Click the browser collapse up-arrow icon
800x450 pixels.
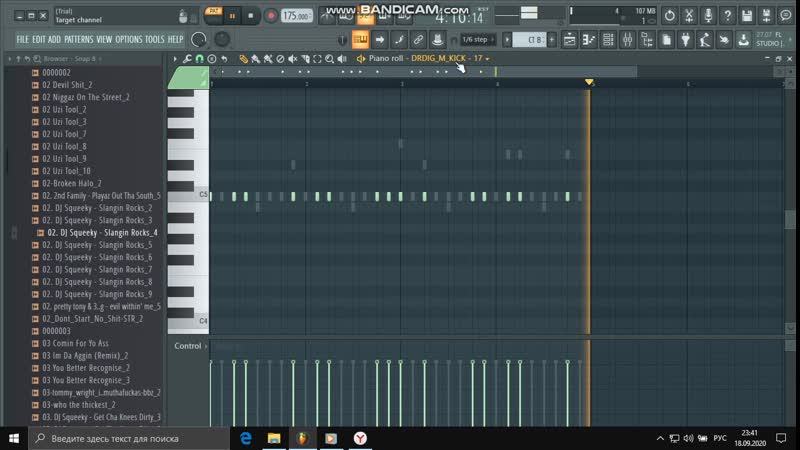(18, 59)
